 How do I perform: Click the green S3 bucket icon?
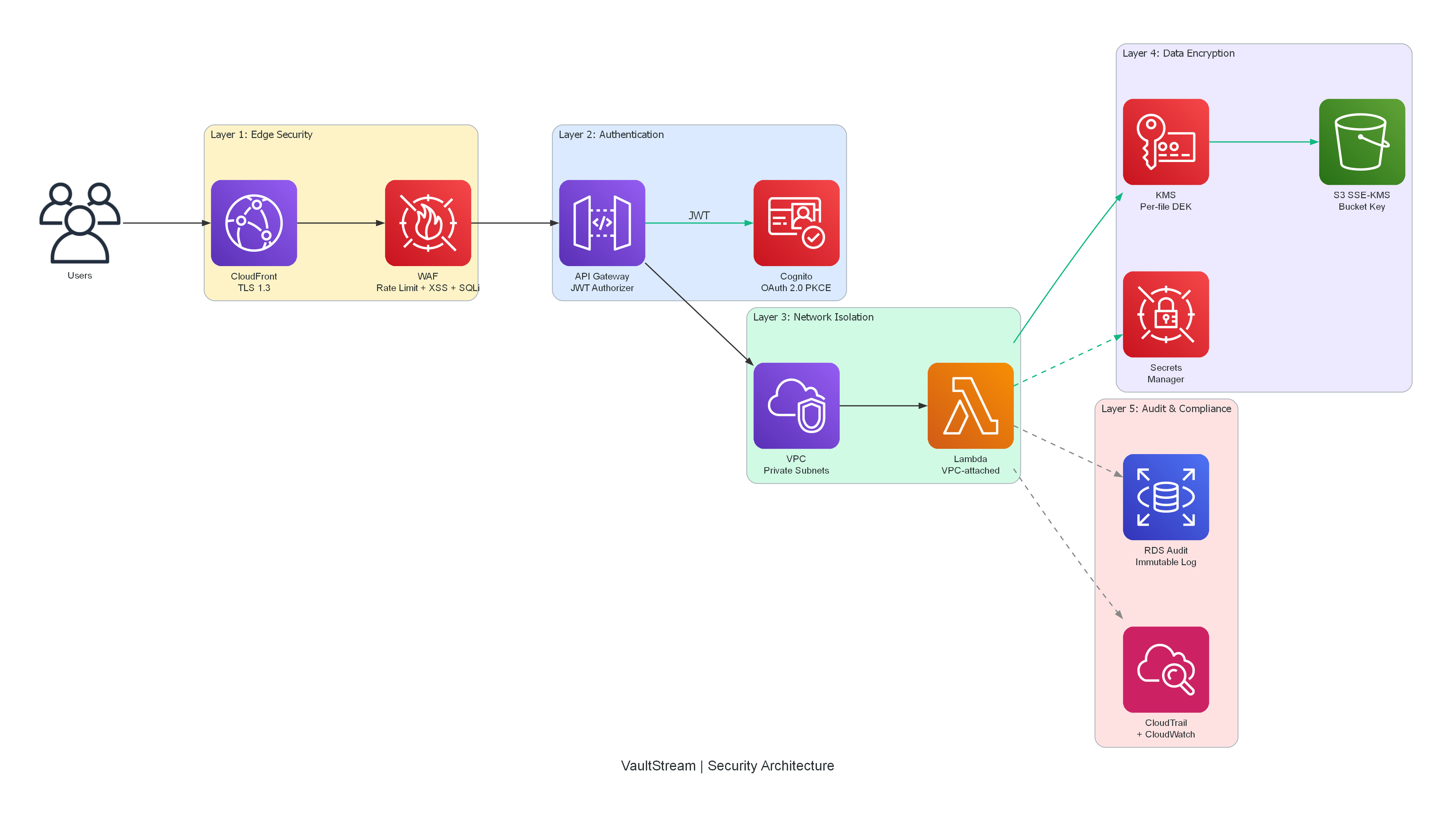pos(1362,142)
